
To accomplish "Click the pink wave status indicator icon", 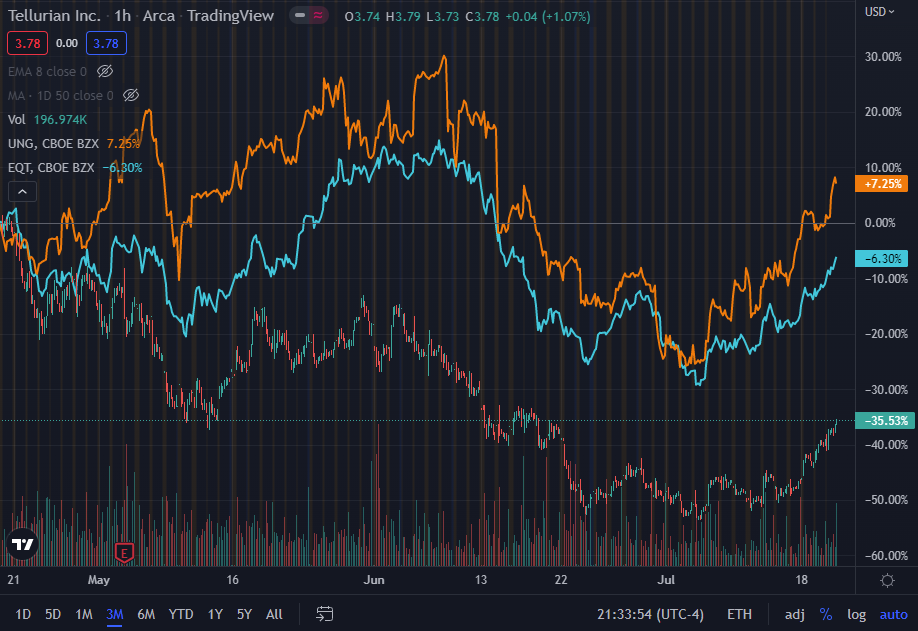I will [x=318, y=16].
